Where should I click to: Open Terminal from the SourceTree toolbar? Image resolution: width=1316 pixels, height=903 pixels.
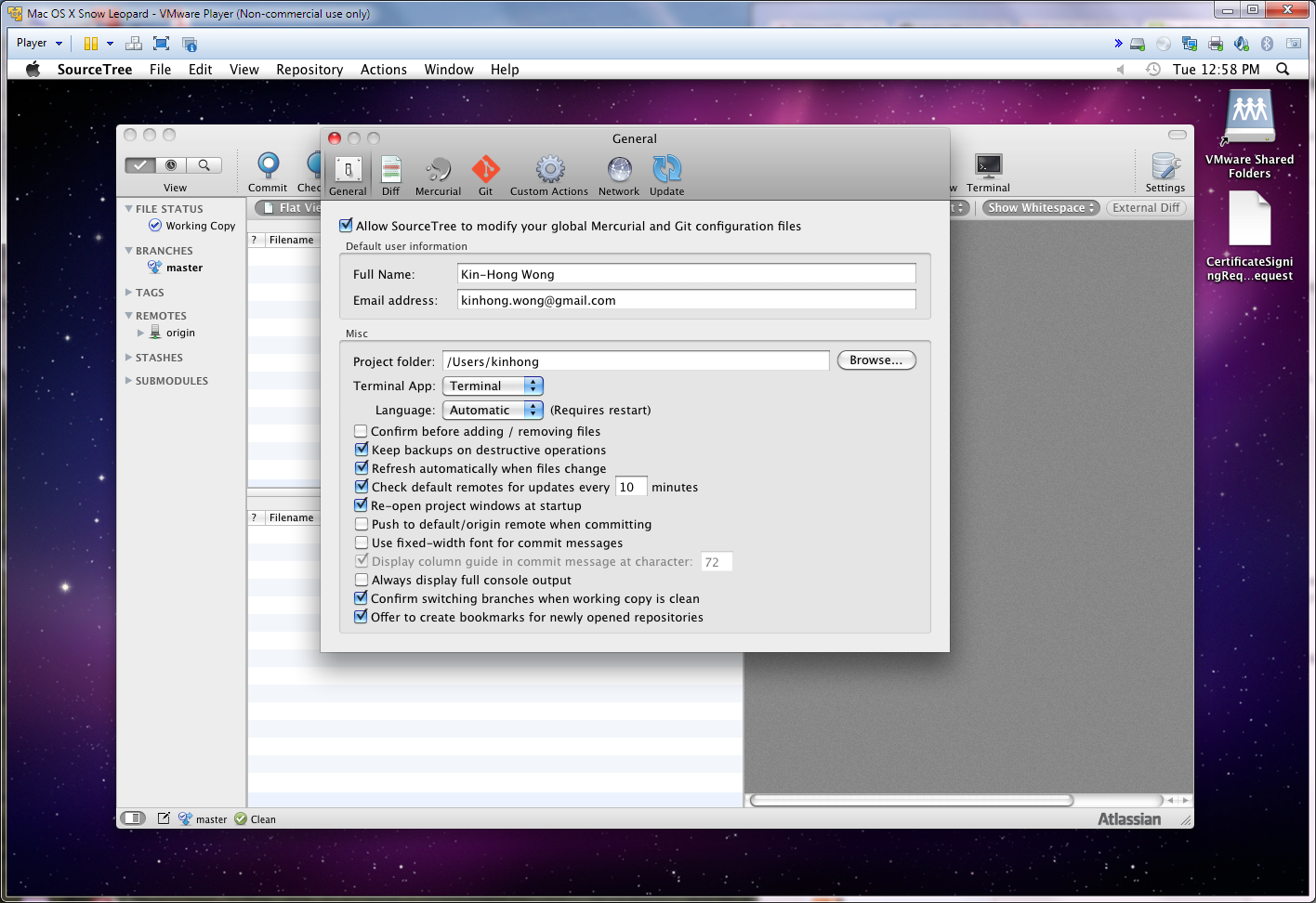coord(988,172)
